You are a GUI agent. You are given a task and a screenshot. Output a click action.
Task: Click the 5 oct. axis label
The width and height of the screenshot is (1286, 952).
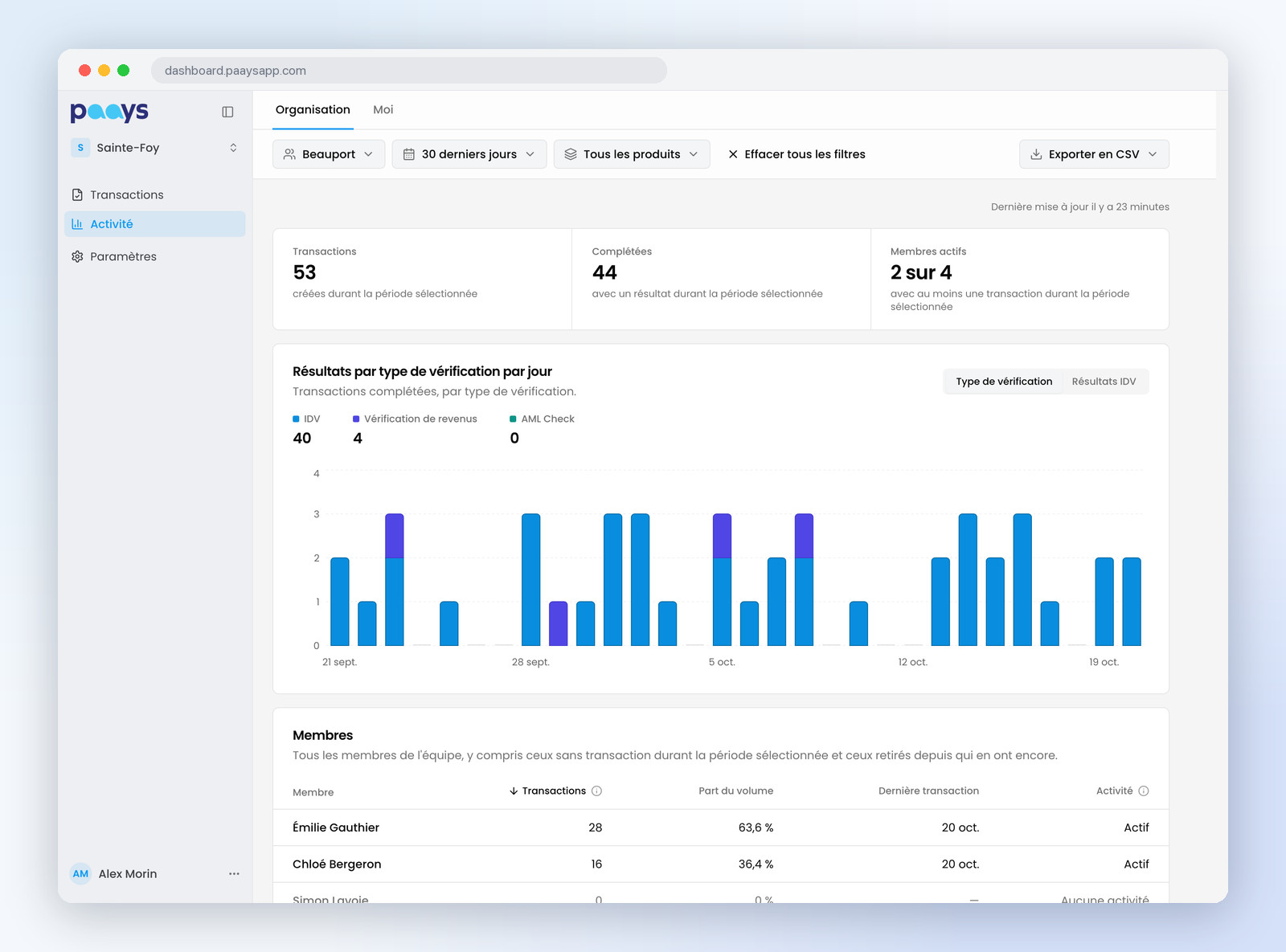click(722, 663)
